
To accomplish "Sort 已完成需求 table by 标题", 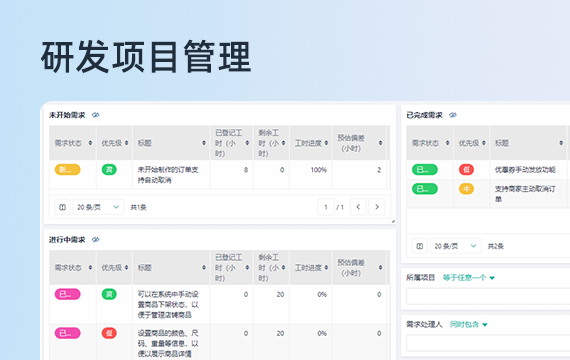I will [561, 143].
